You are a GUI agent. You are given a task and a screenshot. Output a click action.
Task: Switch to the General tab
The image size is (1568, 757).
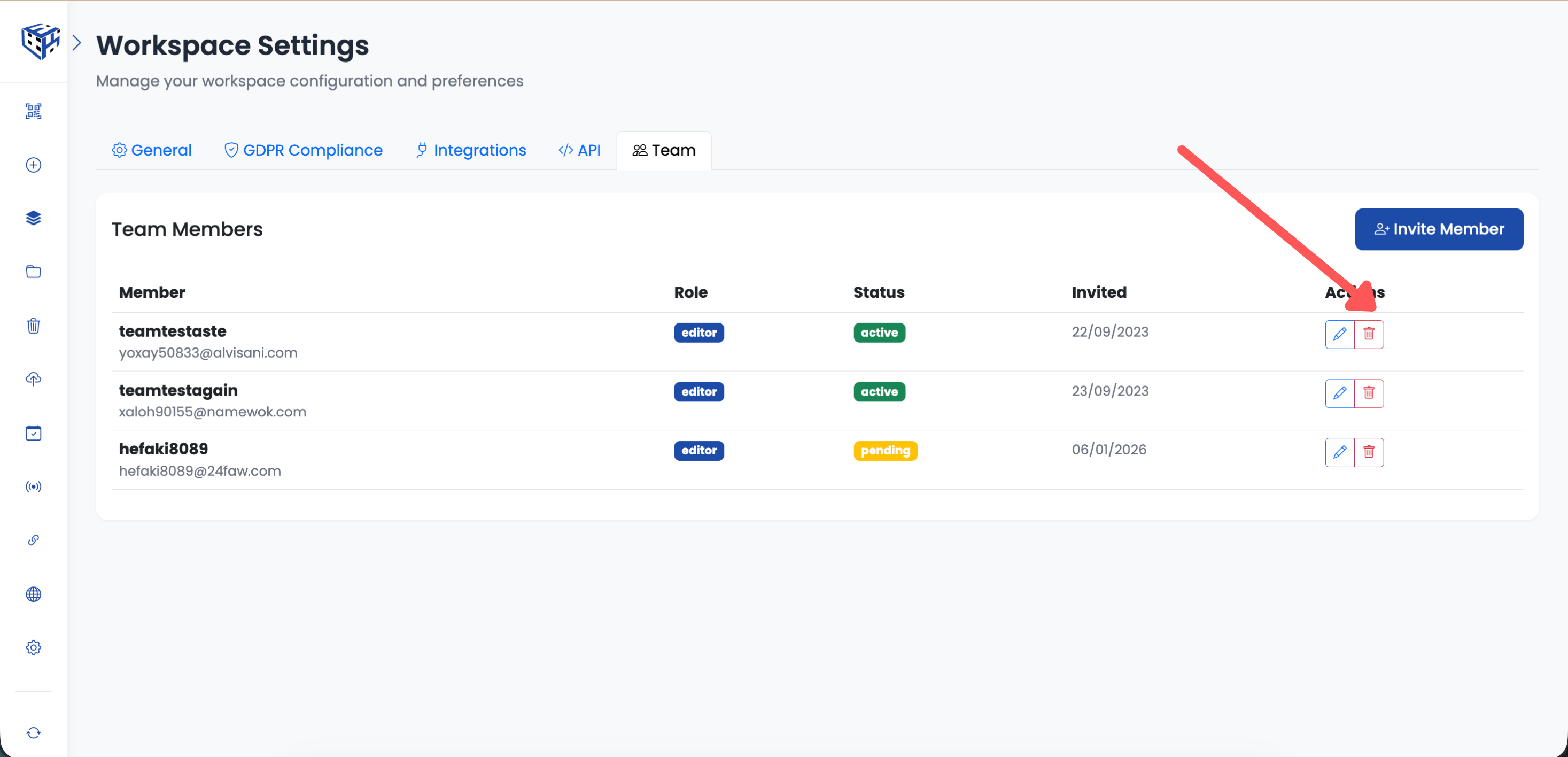[x=152, y=150]
